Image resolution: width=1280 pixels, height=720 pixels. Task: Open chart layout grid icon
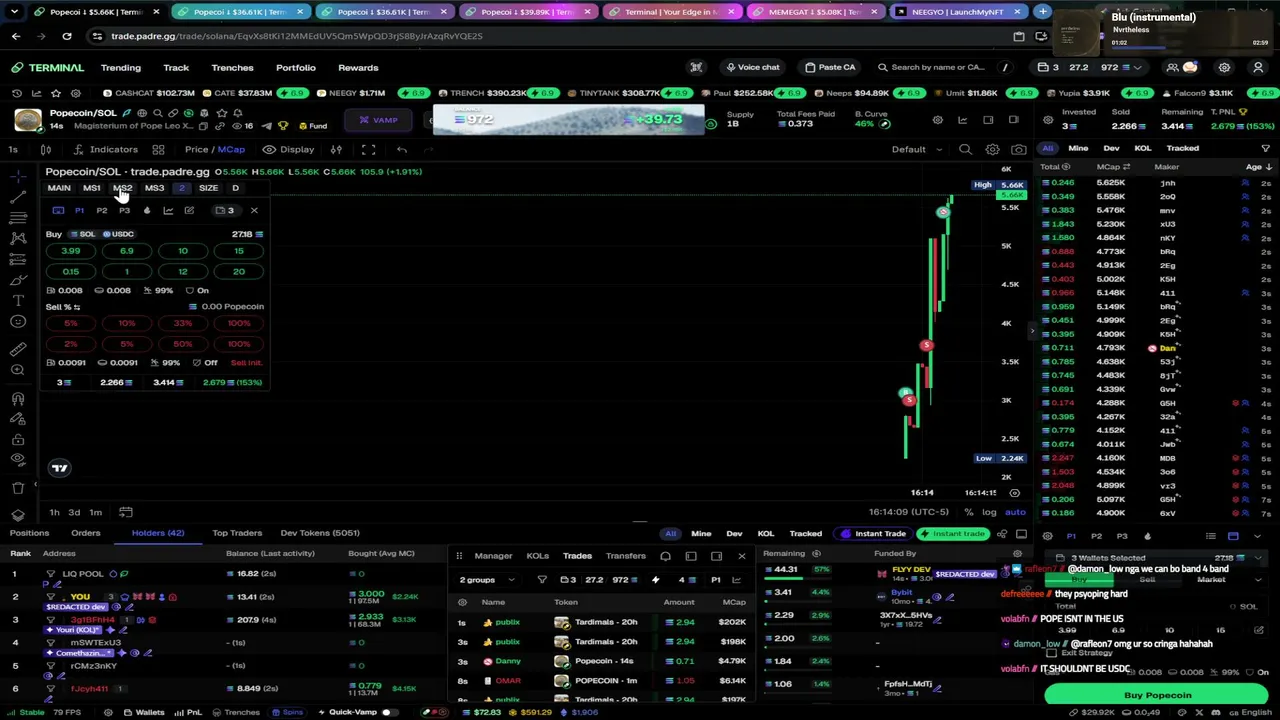[158, 149]
